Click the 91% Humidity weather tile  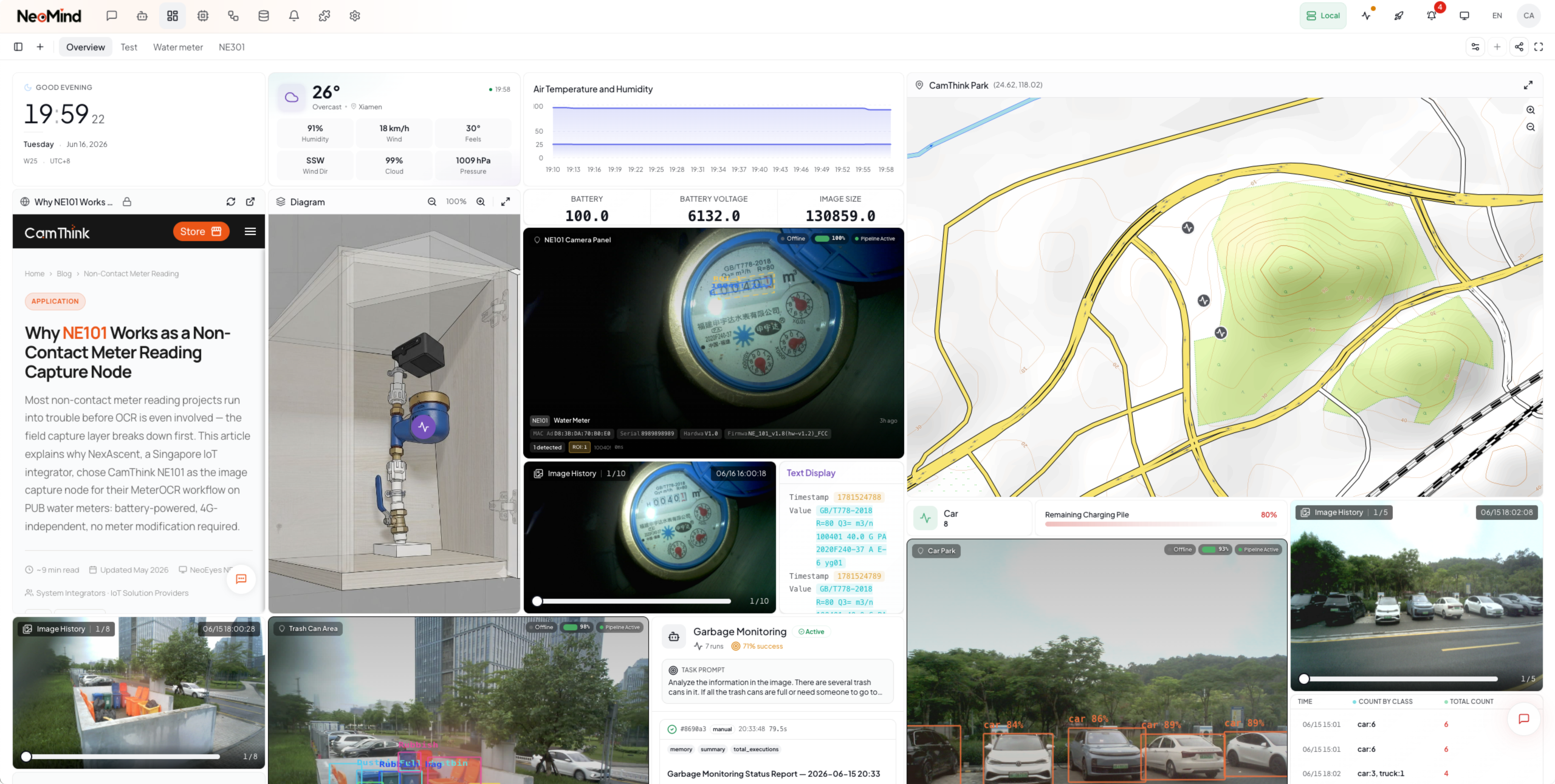point(315,133)
